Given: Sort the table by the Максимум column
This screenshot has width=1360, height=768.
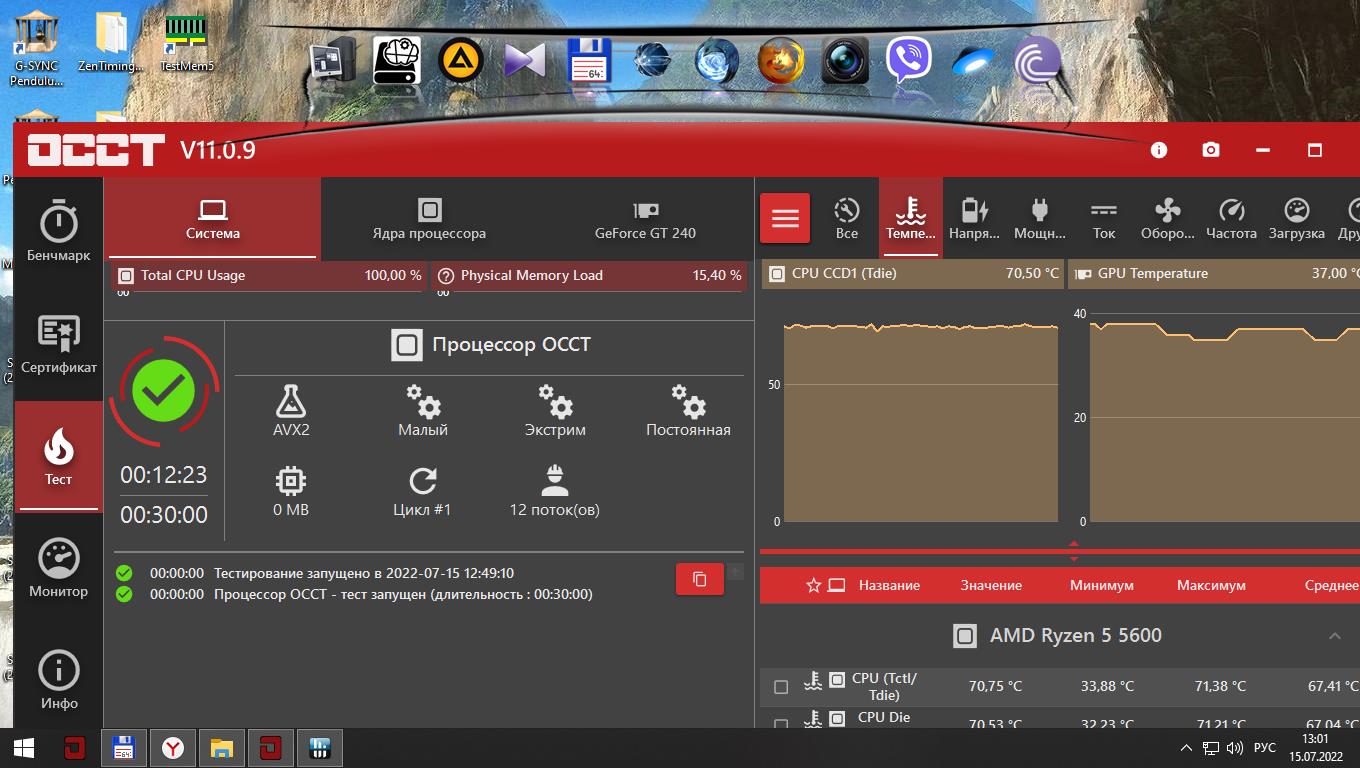Looking at the screenshot, I should pyautogui.click(x=1211, y=585).
